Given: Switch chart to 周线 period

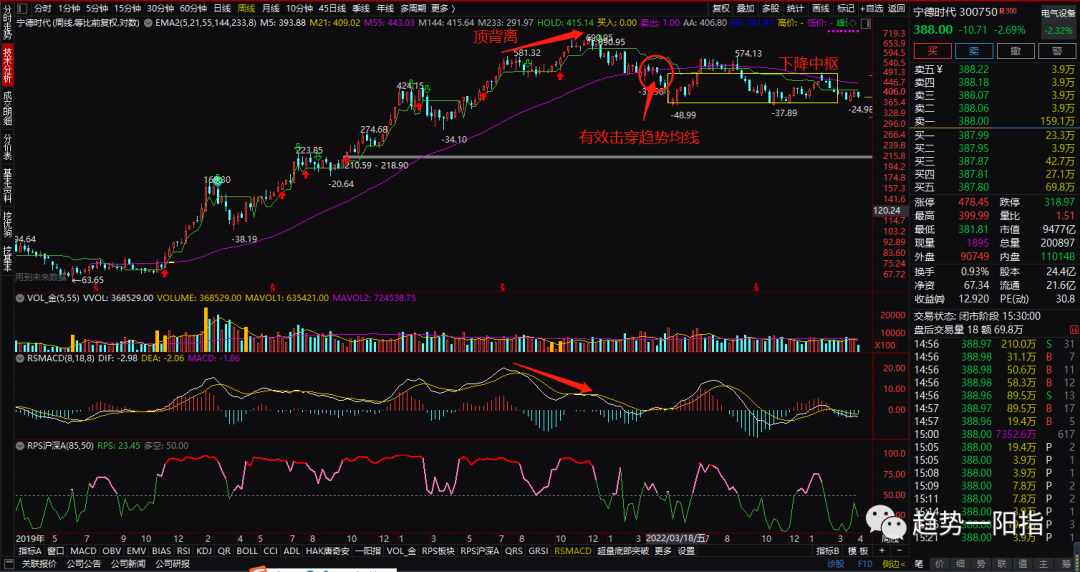Looking at the screenshot, I should 246,8.
